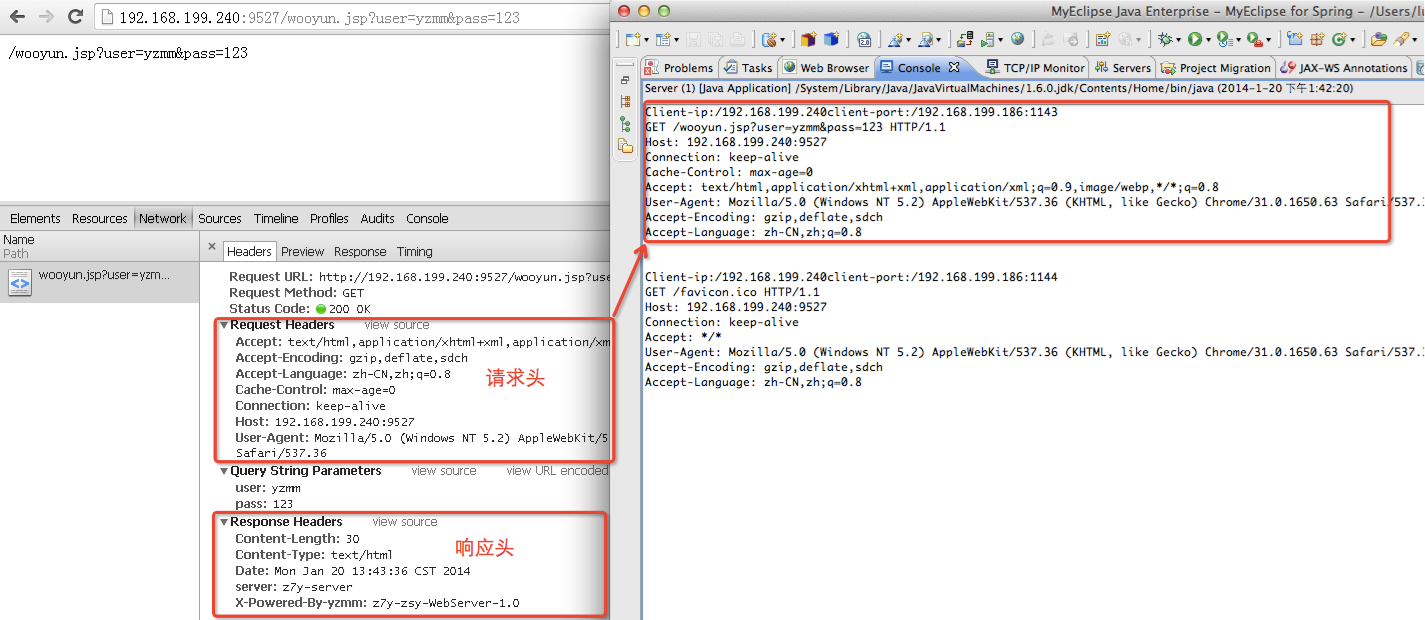
Task: Click view URL encoded link
Action: point(557,471)
